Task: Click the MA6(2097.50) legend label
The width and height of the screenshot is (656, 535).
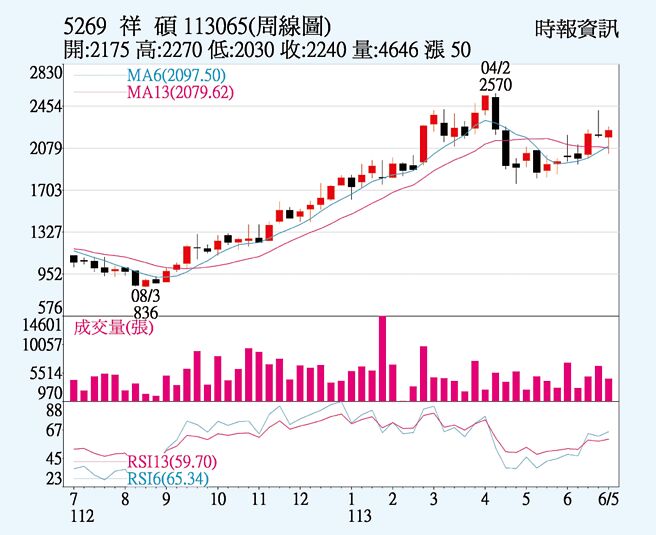Action: [x=175, y=76]
